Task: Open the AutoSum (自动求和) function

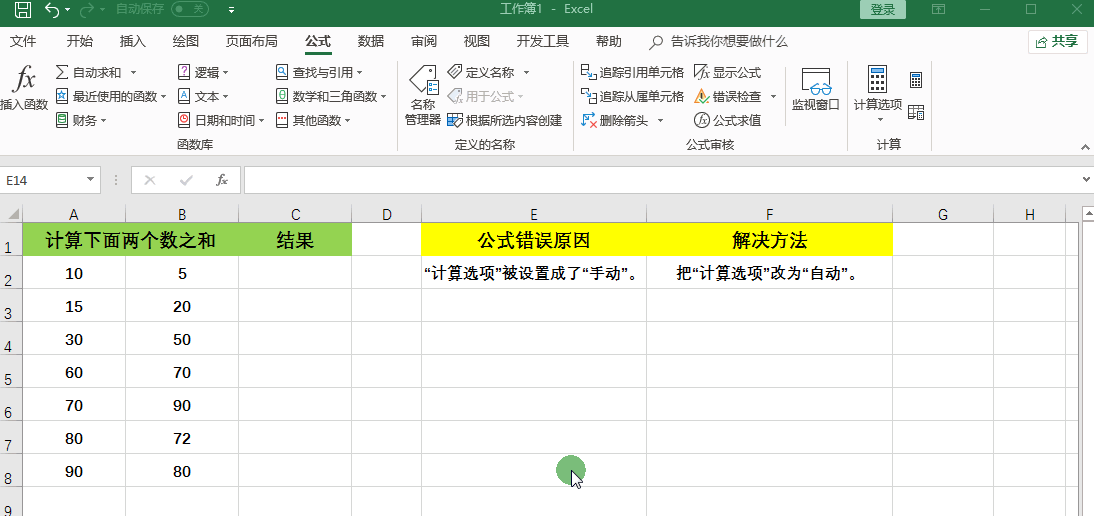Action: pos(95,73)
